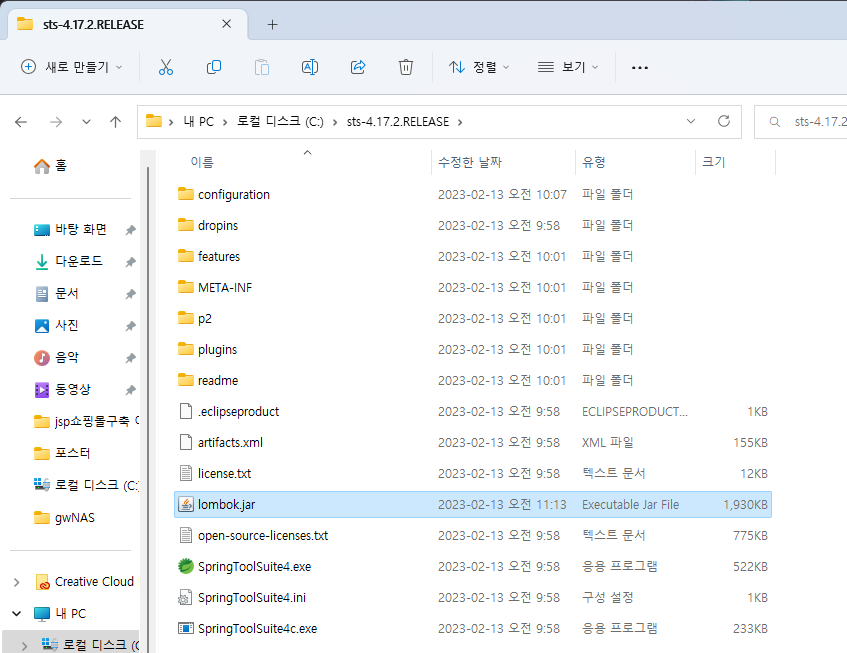Open the three-dots more options menu
The image size is (847, 653).
(640, 68)
